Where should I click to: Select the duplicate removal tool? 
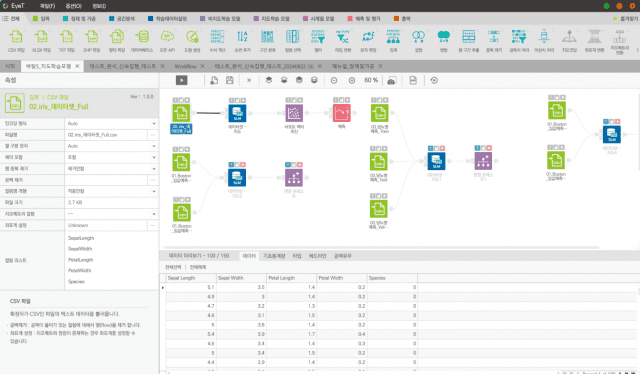pyautogui.click(x=494, y=41)
